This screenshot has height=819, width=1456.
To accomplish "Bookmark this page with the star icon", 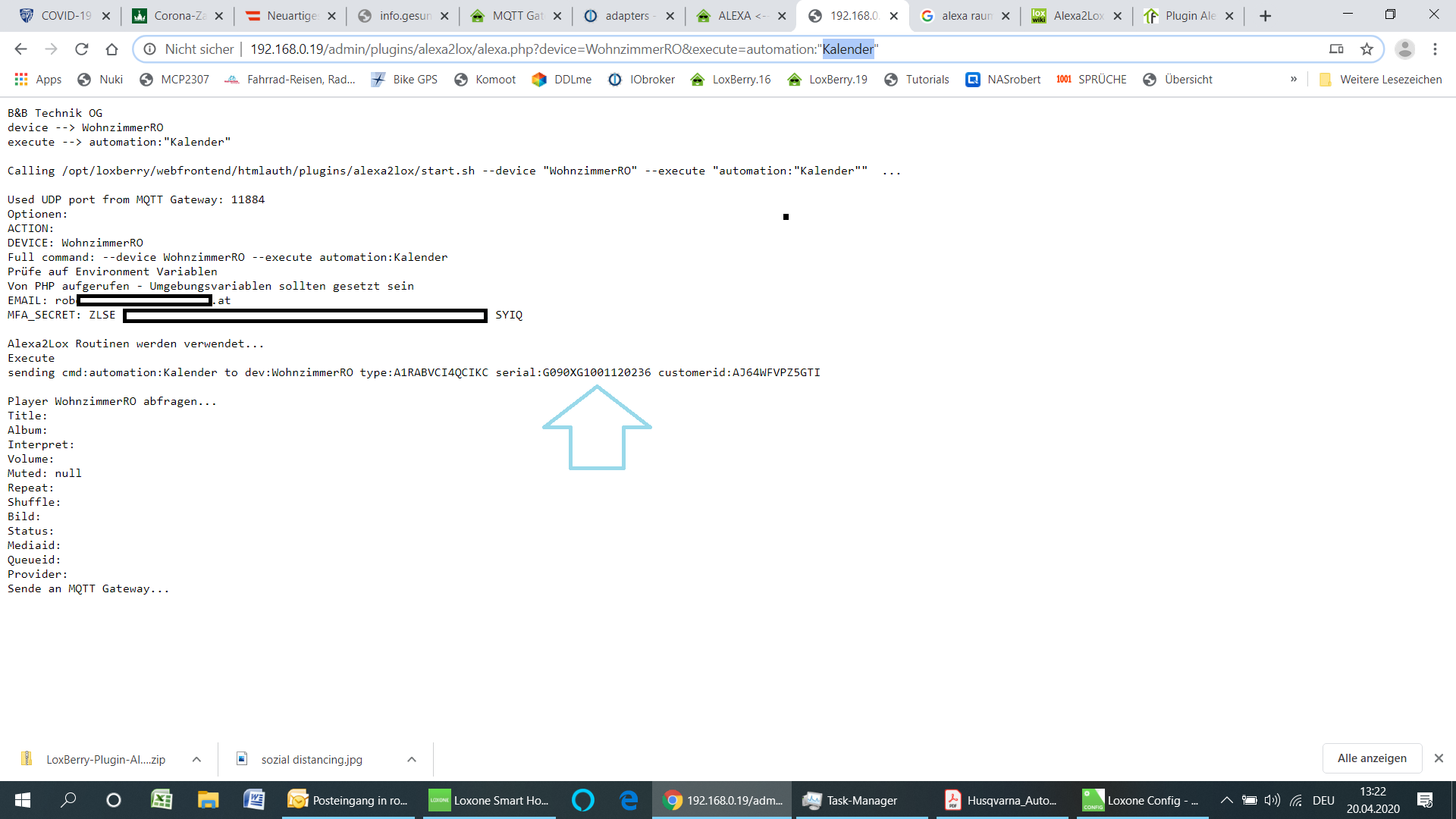I will (1367, 49).
